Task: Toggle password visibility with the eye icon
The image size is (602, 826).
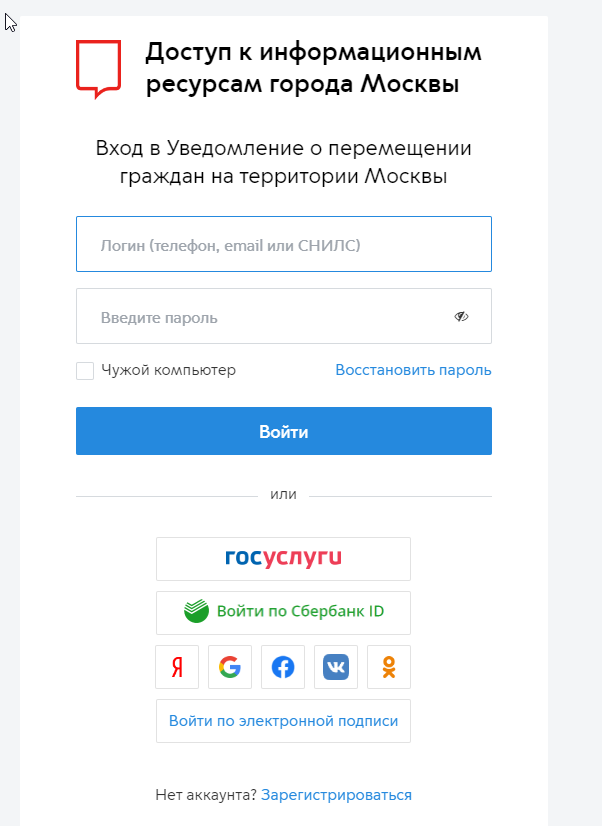Action: [461, 316]
